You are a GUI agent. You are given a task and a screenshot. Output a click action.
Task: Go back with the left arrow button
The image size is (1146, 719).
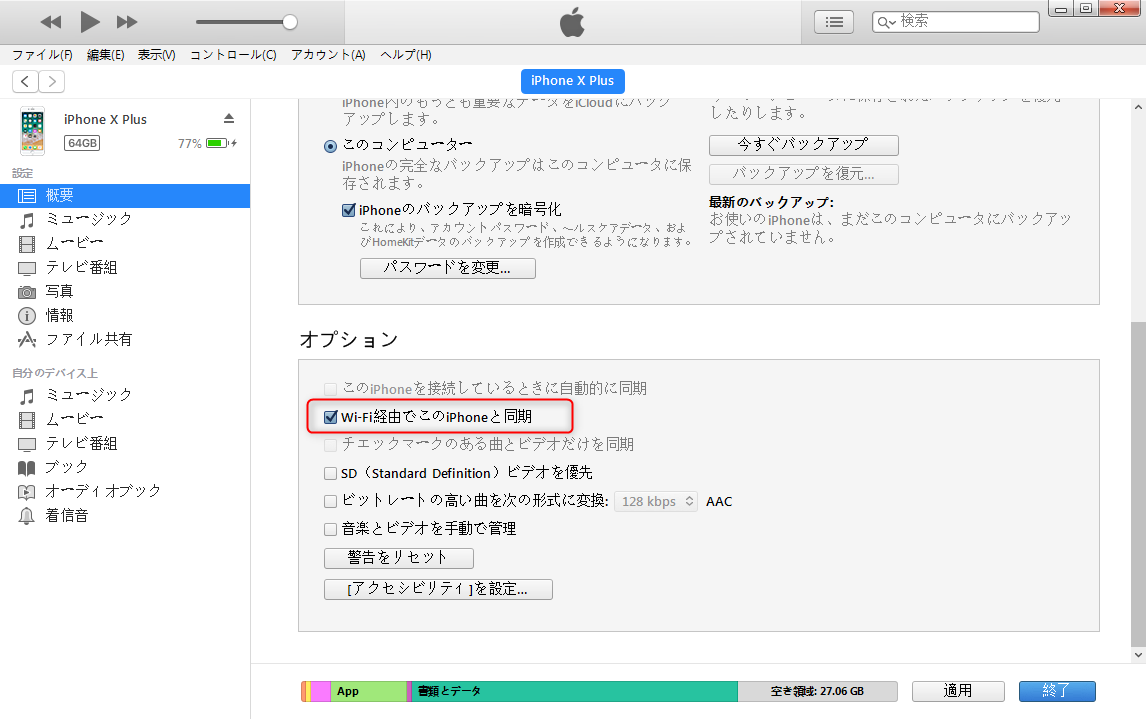coord(26,81)
